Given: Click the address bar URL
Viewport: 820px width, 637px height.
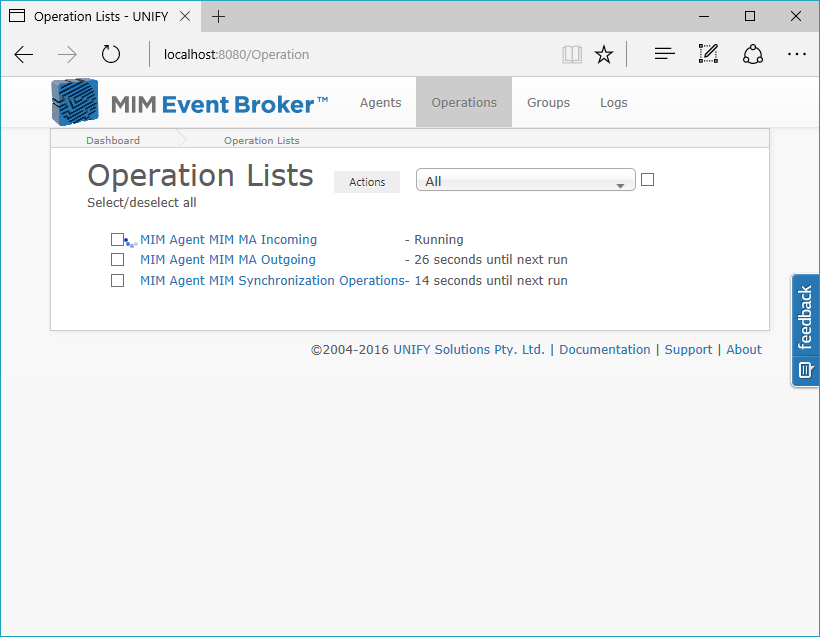Looking at the screenshot, I should coord(236,54).
